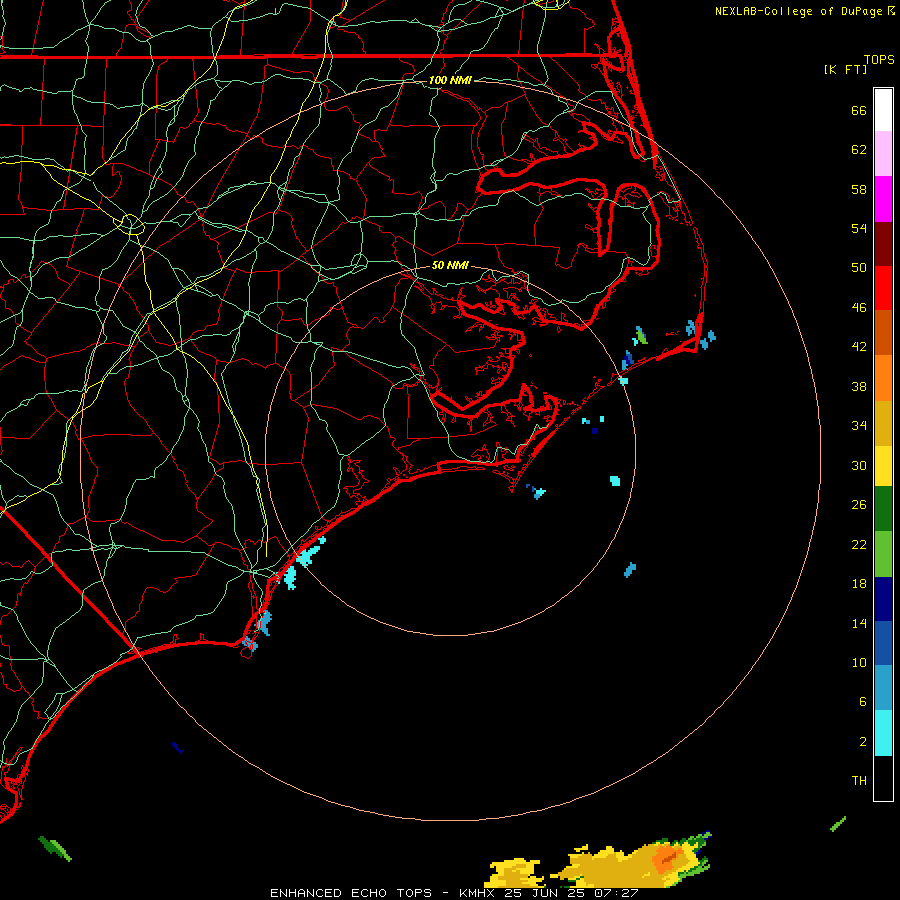Image resolution: width=900 pixels, height=900 pixels.
Task: Click the '18' legend value
Action: click(x=859, y=584)
